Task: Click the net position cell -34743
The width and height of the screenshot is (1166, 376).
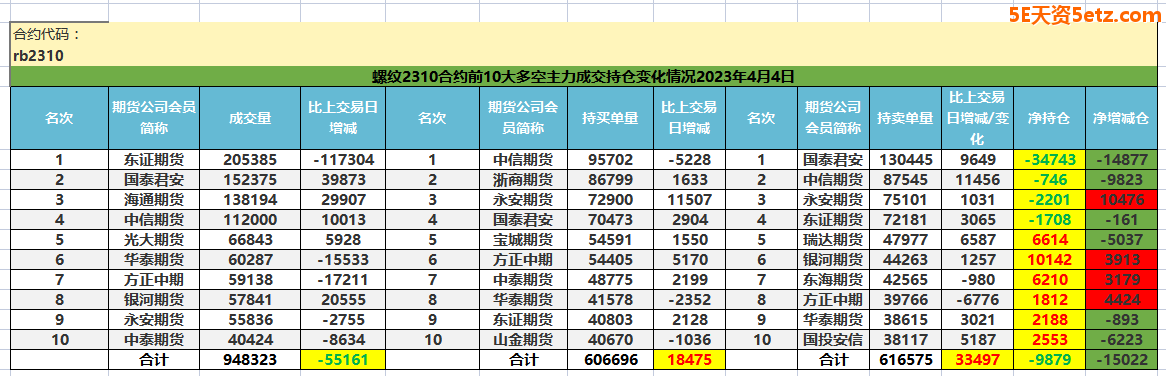Action: point(1049,160)
